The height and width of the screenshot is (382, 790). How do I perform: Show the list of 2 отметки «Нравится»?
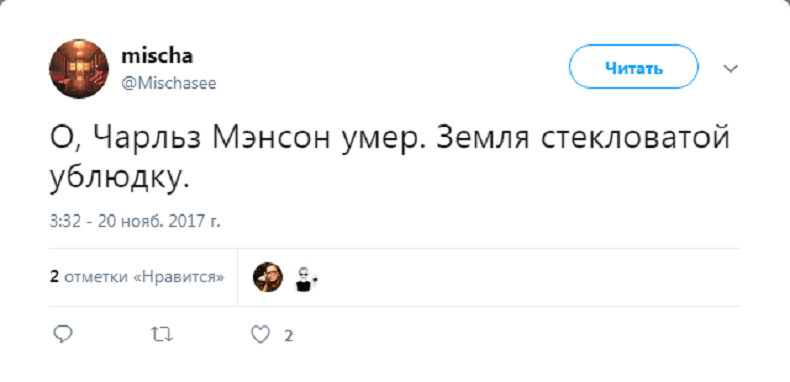137,277
